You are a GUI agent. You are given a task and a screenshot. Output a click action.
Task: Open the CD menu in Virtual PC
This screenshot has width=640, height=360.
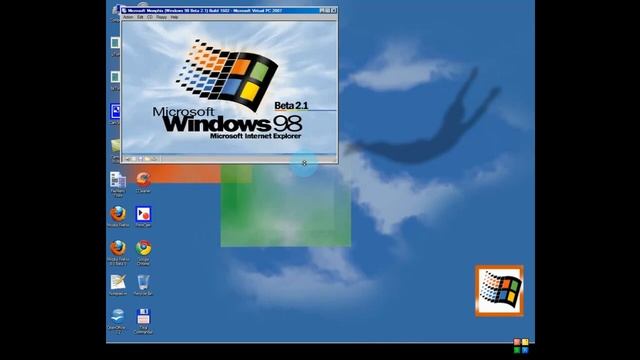tap(150, 17)
